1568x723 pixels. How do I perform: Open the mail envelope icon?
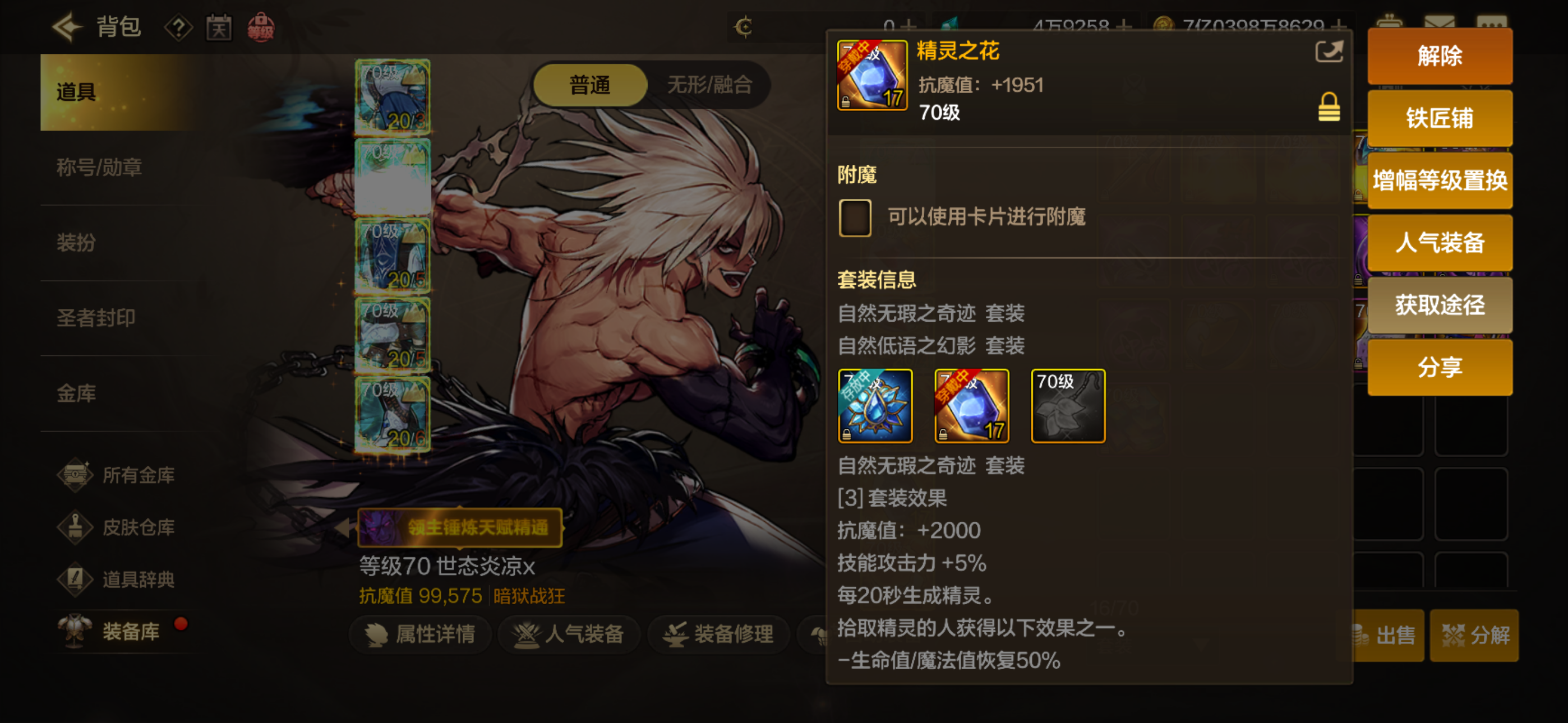pyautogui.click(x=1440, y=22)
